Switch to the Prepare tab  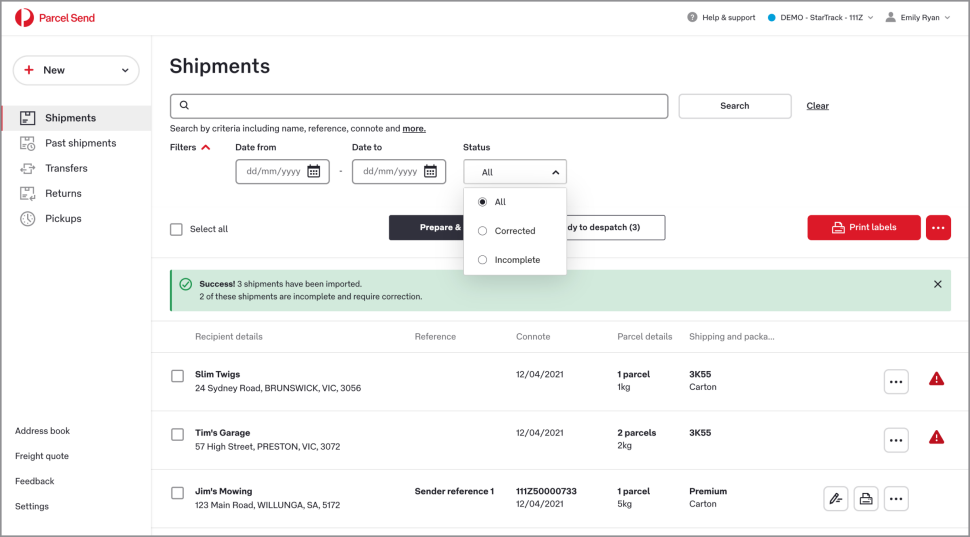point(426,228)
